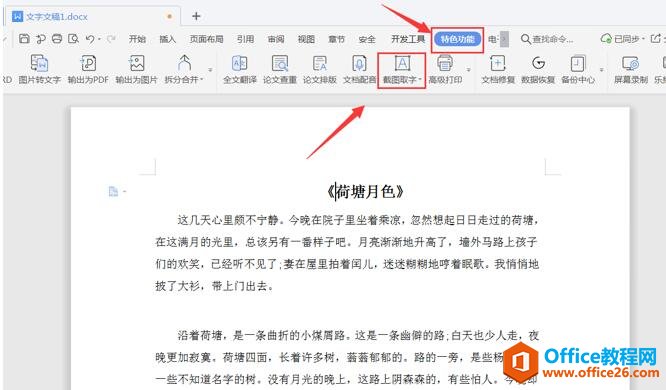Screen dimensions: 666x390
Task: Open 论文查重 paper check tool
Action: pyautogui.click(x=280, y=69)
